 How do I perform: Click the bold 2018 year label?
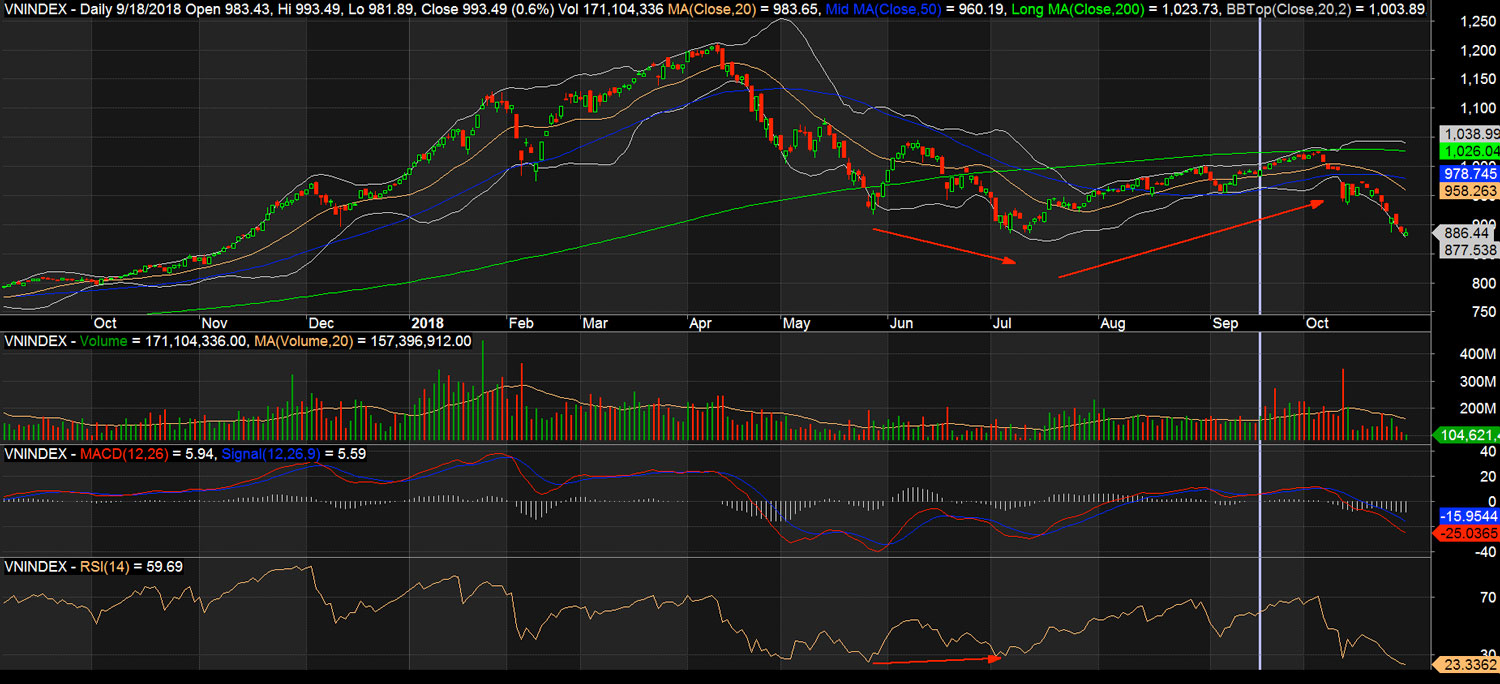(427, 323)
